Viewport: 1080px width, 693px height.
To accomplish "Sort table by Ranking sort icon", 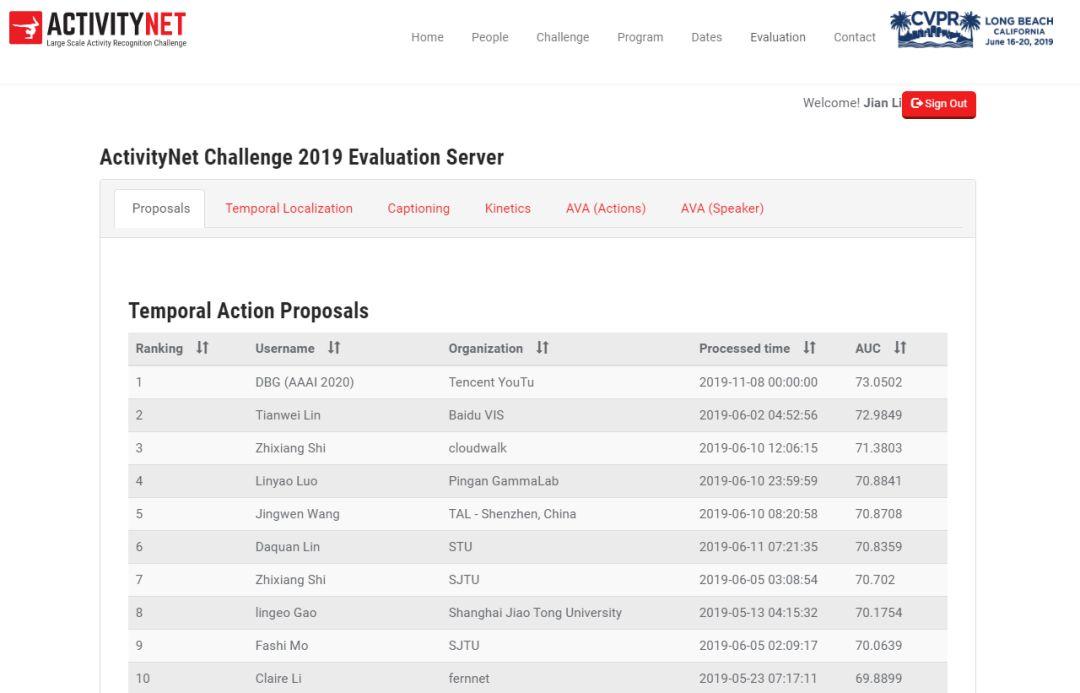I will pyautogui.click(x=202, y=348).
